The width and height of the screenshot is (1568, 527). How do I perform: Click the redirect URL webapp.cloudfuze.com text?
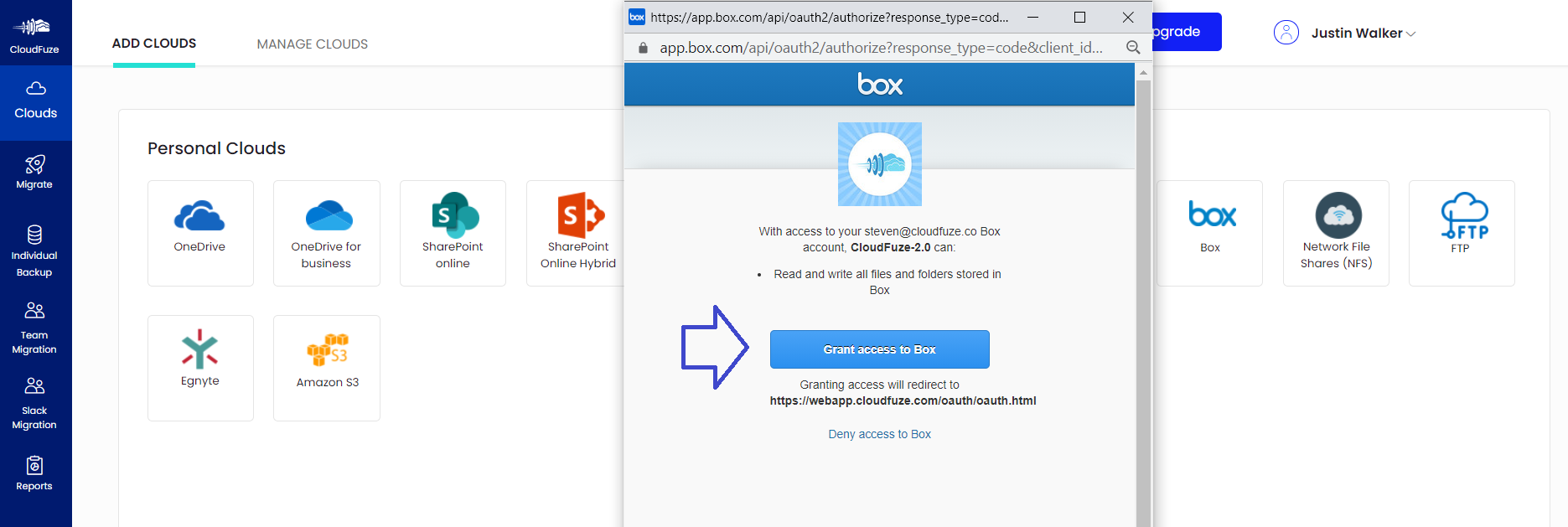tap(903, 400)
